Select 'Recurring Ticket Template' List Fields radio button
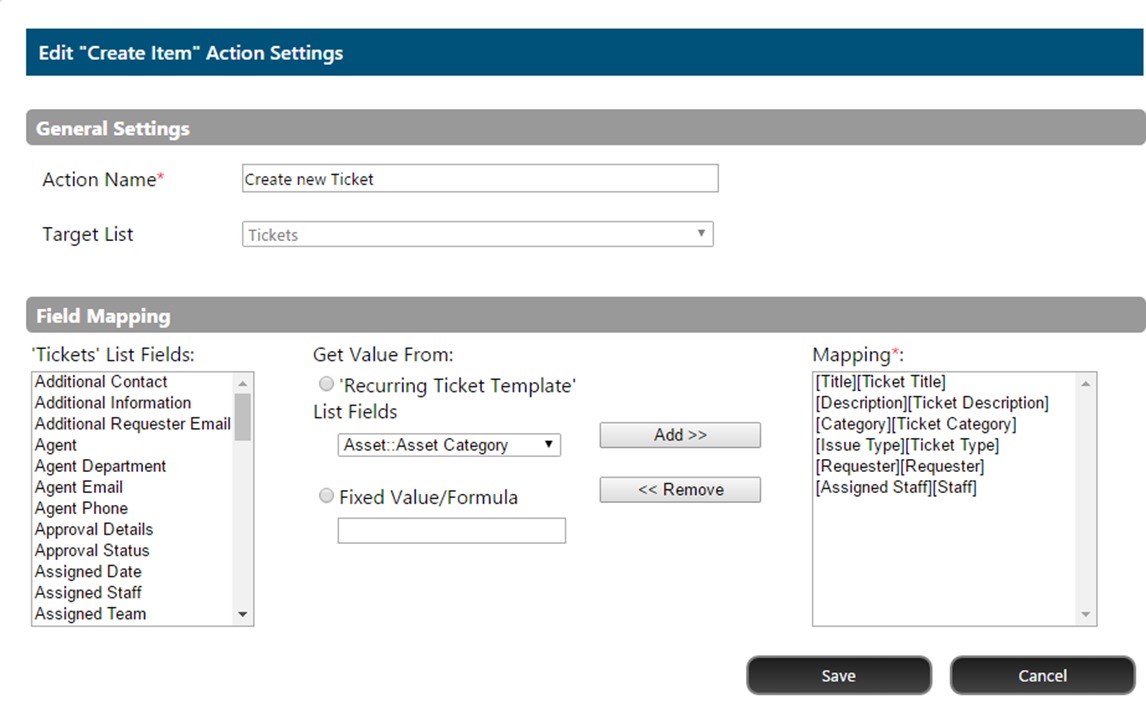The width and height of the screenshot is (1146, 715). point(326,384)
